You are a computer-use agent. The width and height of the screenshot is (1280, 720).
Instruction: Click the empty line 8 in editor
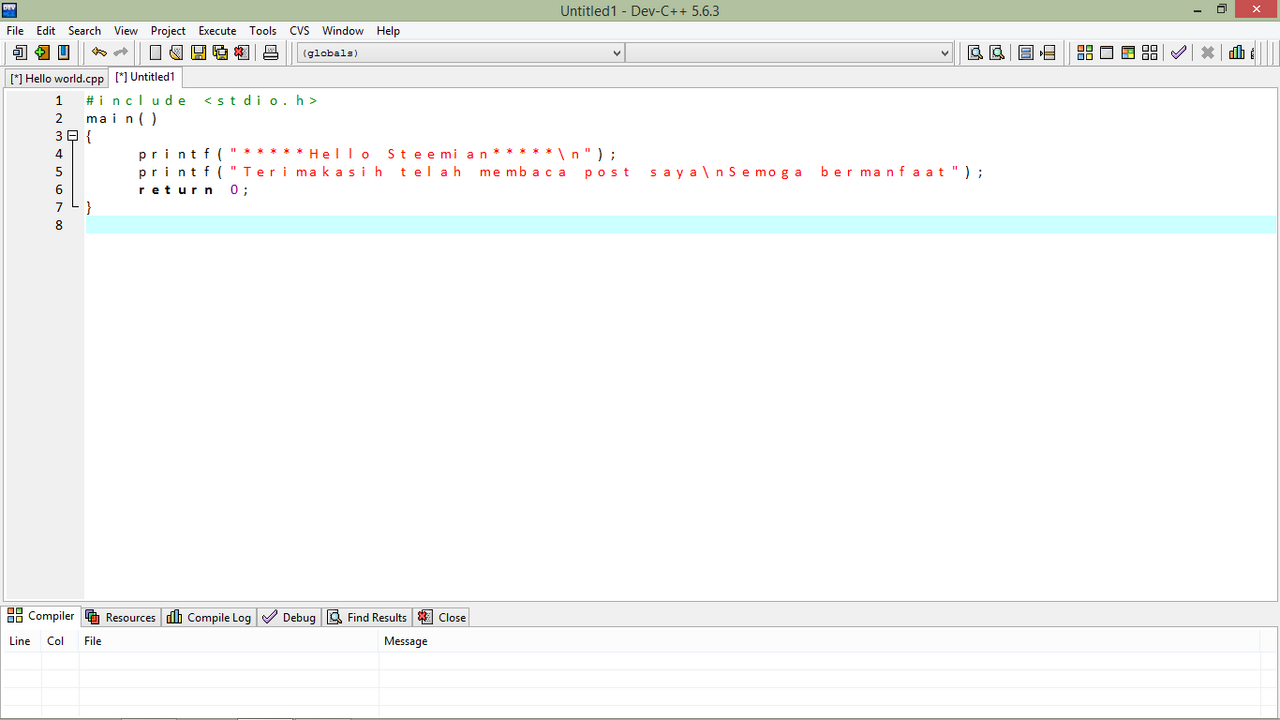pyautogui.click(x=600, y=225)
